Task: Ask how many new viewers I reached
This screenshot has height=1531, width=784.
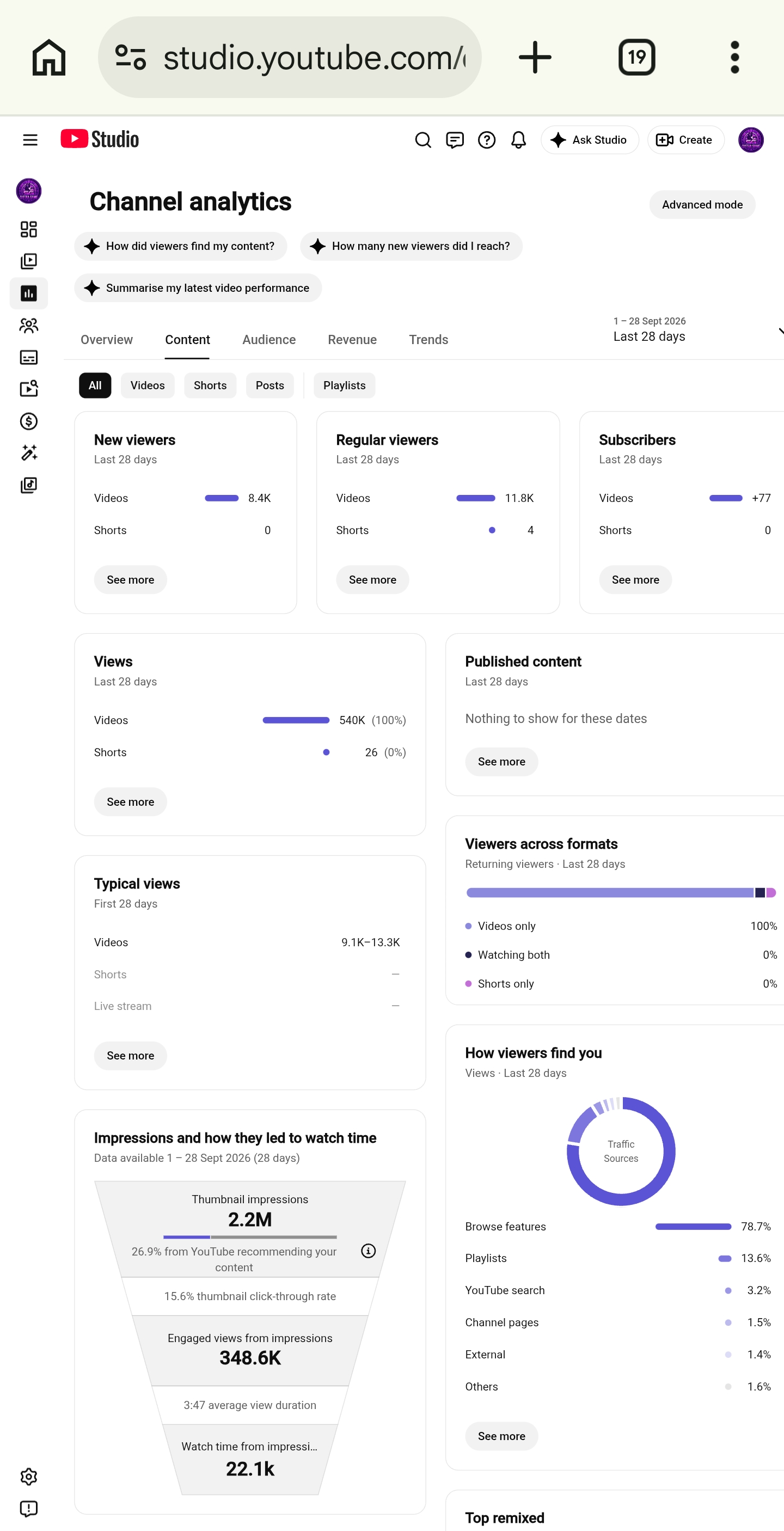Action: 411,246
